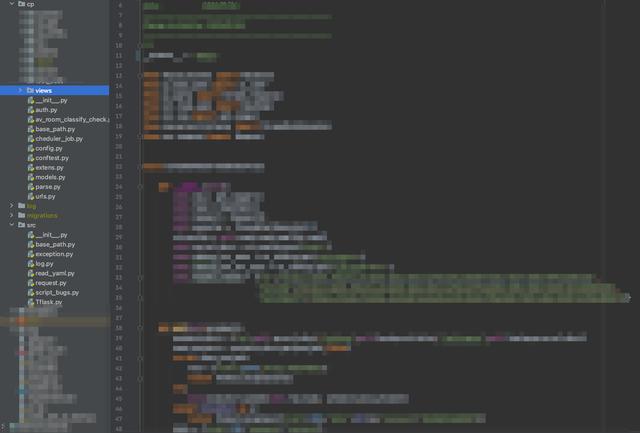Click the folder icon beside the log directory
Screen dimensions: 640x433
point(22,206)
